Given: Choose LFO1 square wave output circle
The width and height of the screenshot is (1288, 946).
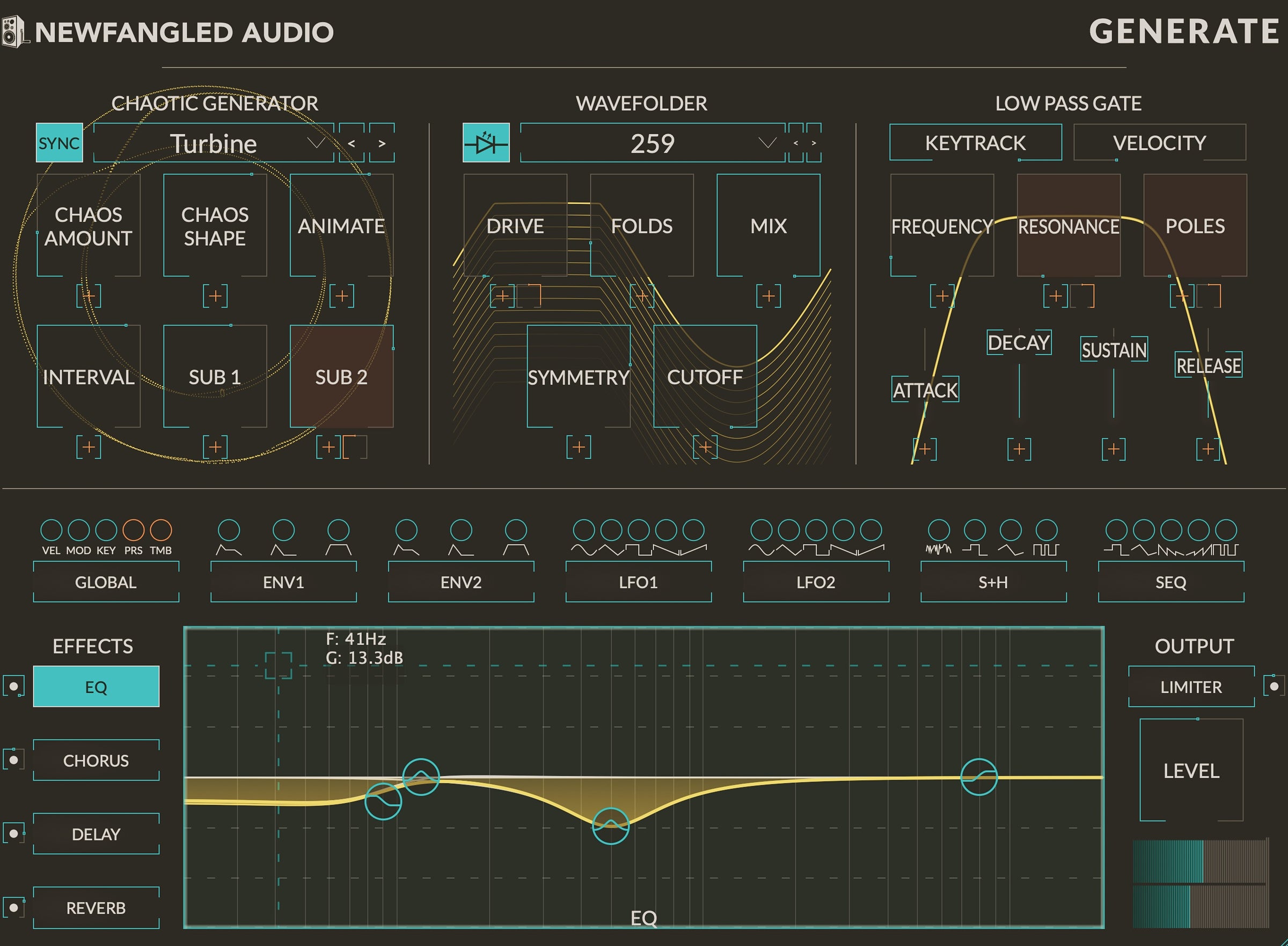Looking at the screenshot, I should (639, 530).
